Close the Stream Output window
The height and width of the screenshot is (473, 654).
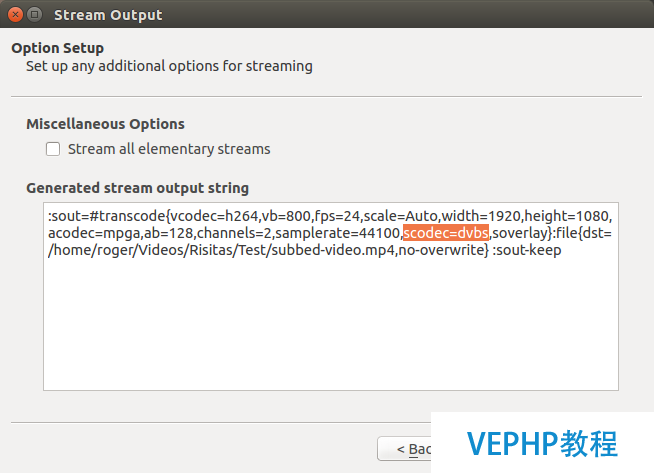[15, 15]
